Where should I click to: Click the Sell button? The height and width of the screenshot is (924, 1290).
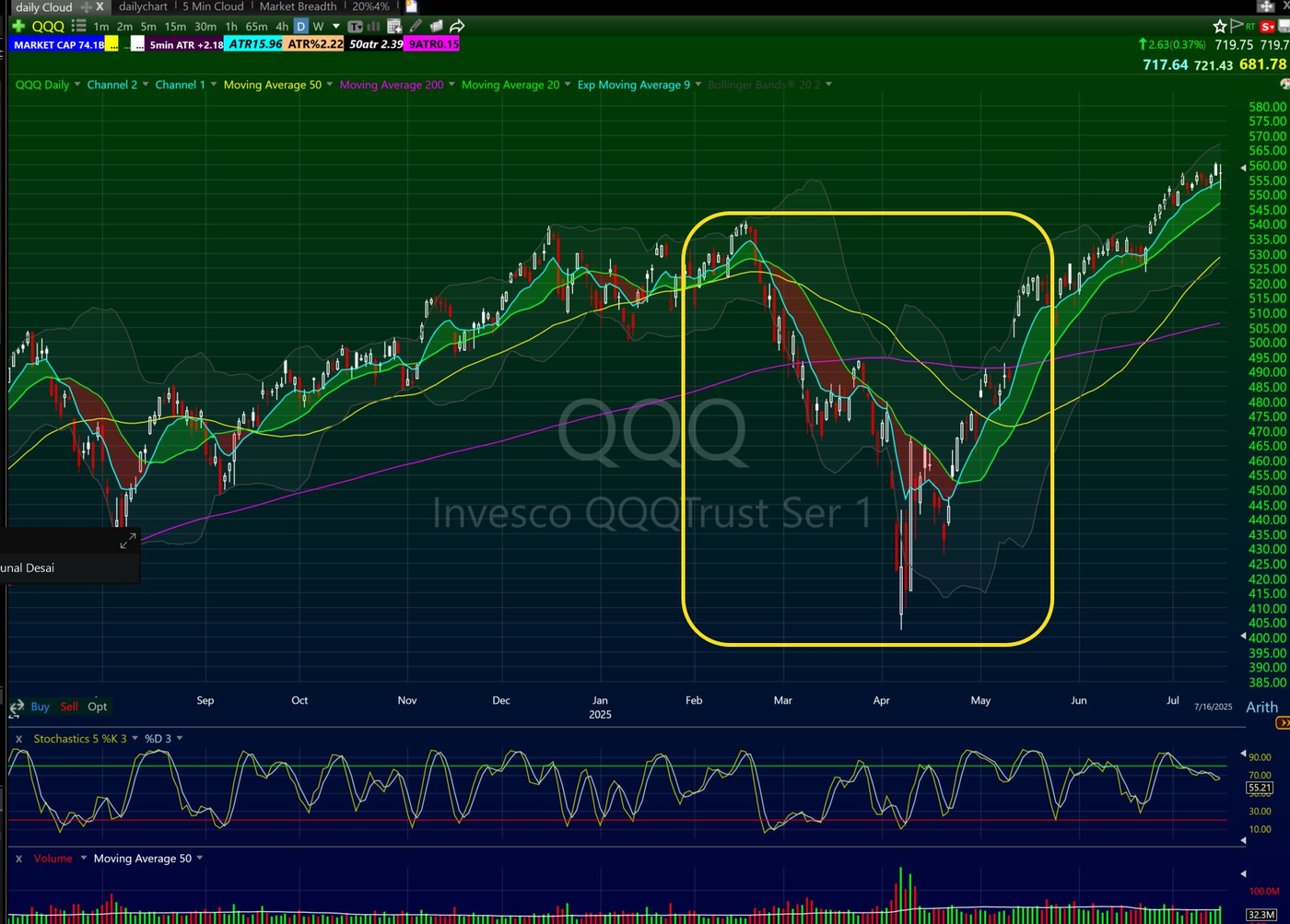click(69, 707)
